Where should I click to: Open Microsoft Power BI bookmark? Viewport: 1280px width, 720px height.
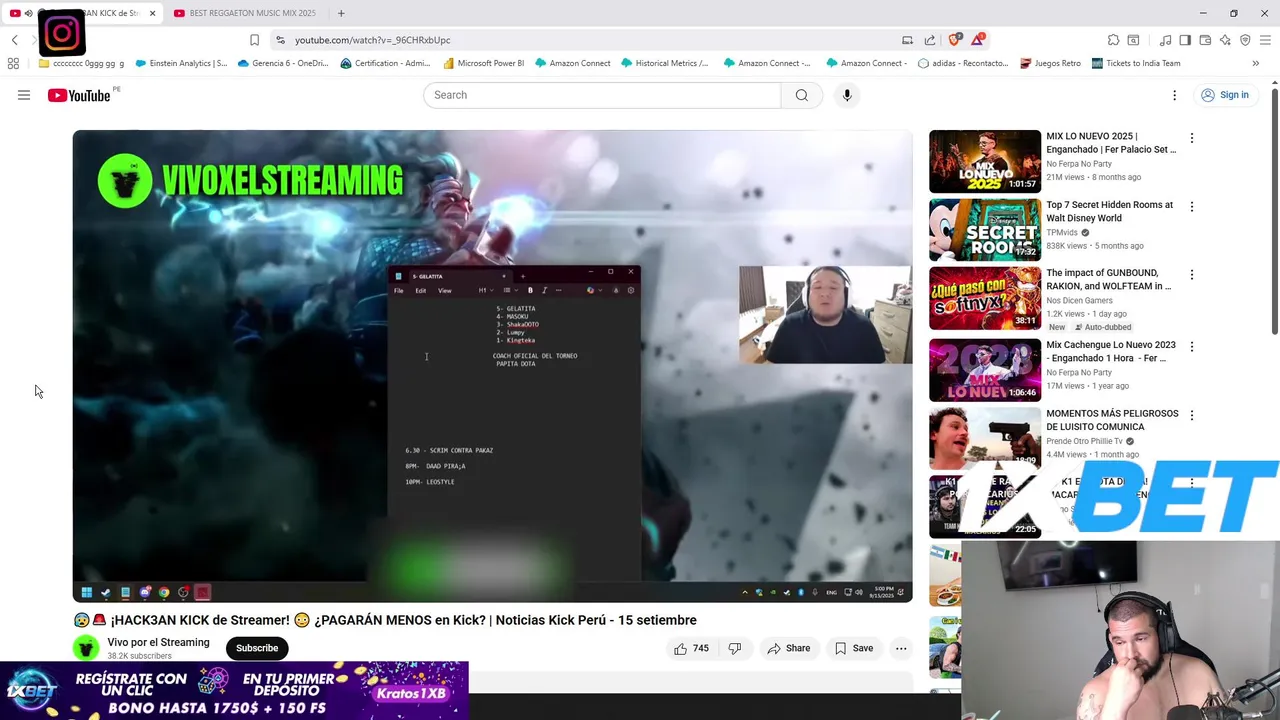[483, 63]
